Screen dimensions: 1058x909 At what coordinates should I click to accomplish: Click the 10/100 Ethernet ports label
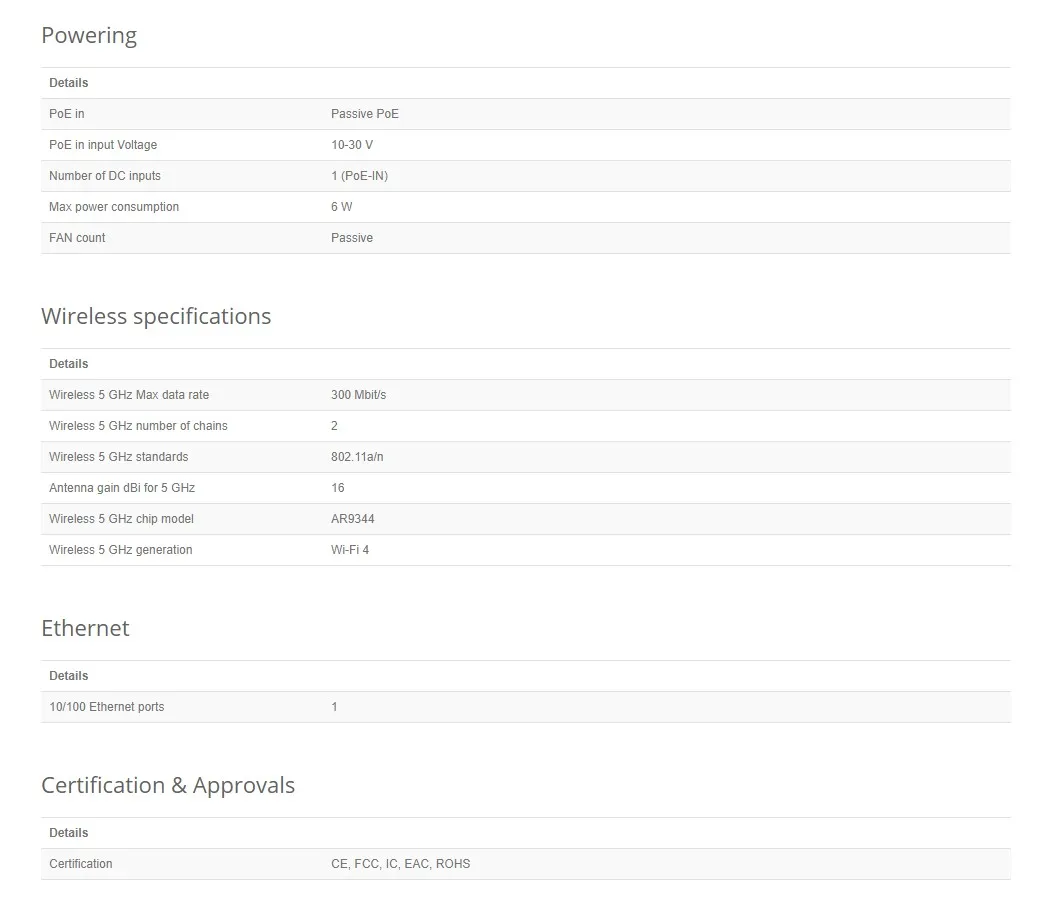tap(107, 707)
